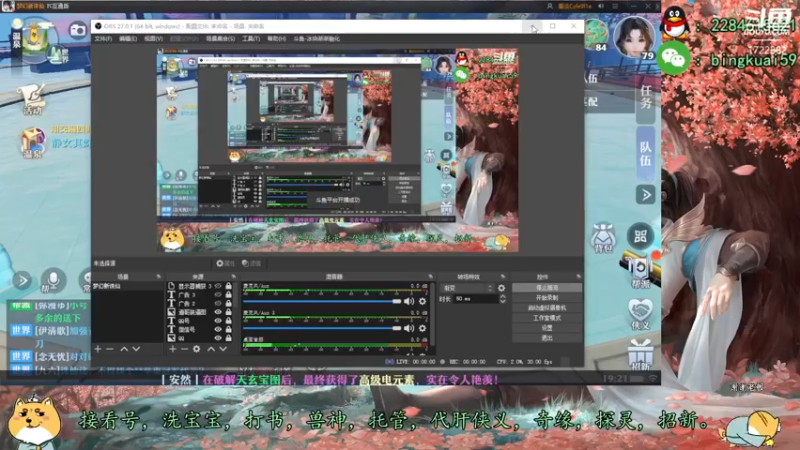This screenshot has height=450, width=800.
Task: Click the 设置 settings button in controls
Action: click(547, 328)
